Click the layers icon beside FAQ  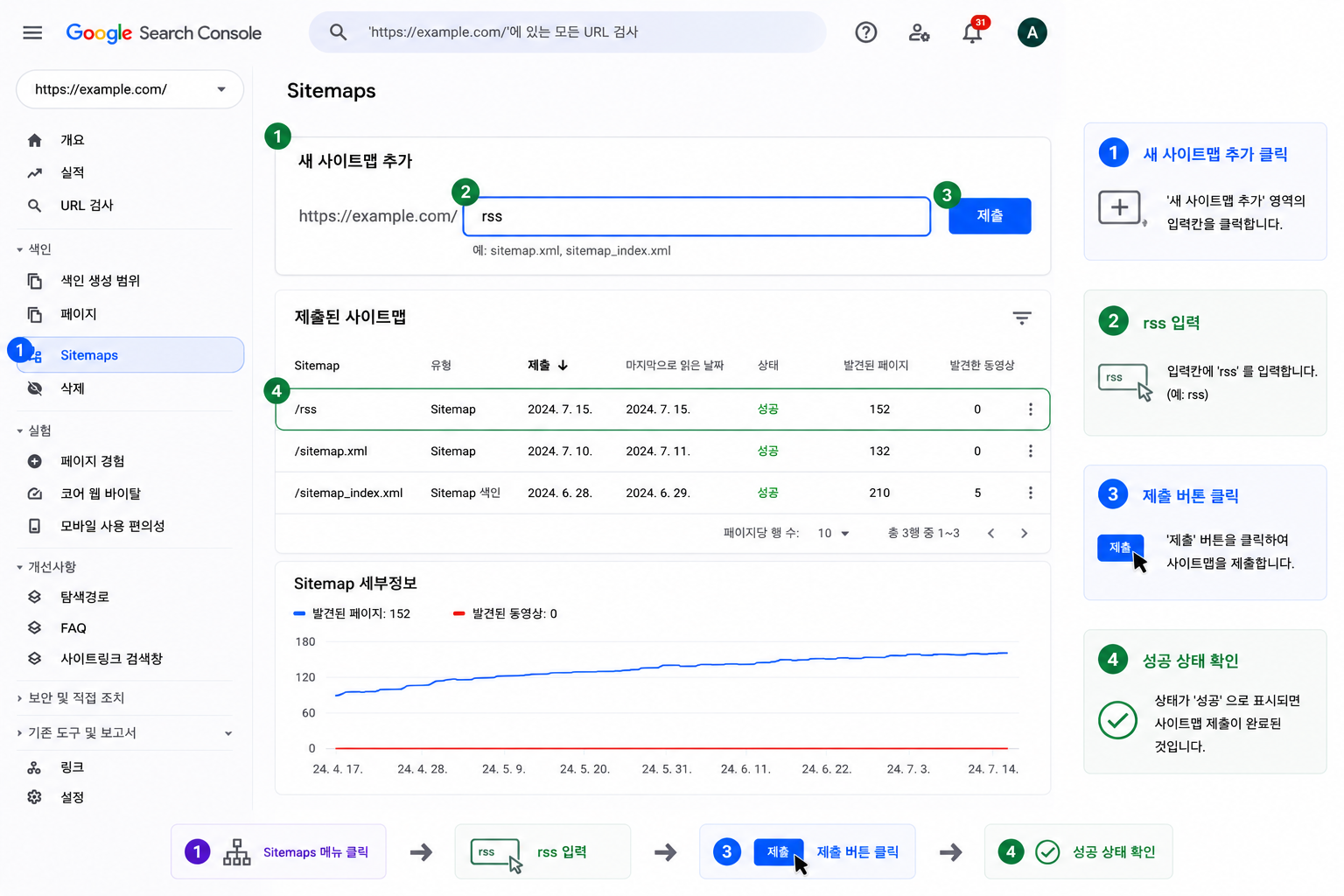point(34,627)
